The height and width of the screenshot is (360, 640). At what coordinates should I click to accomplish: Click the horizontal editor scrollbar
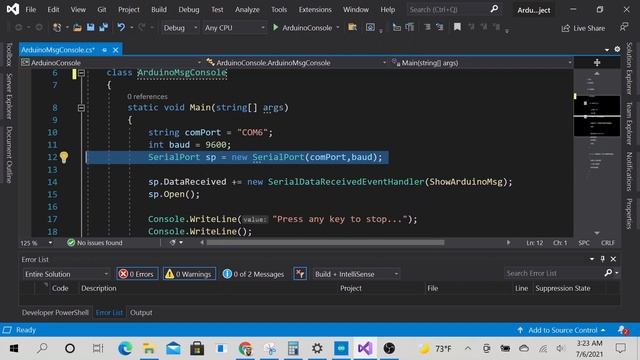325,242
